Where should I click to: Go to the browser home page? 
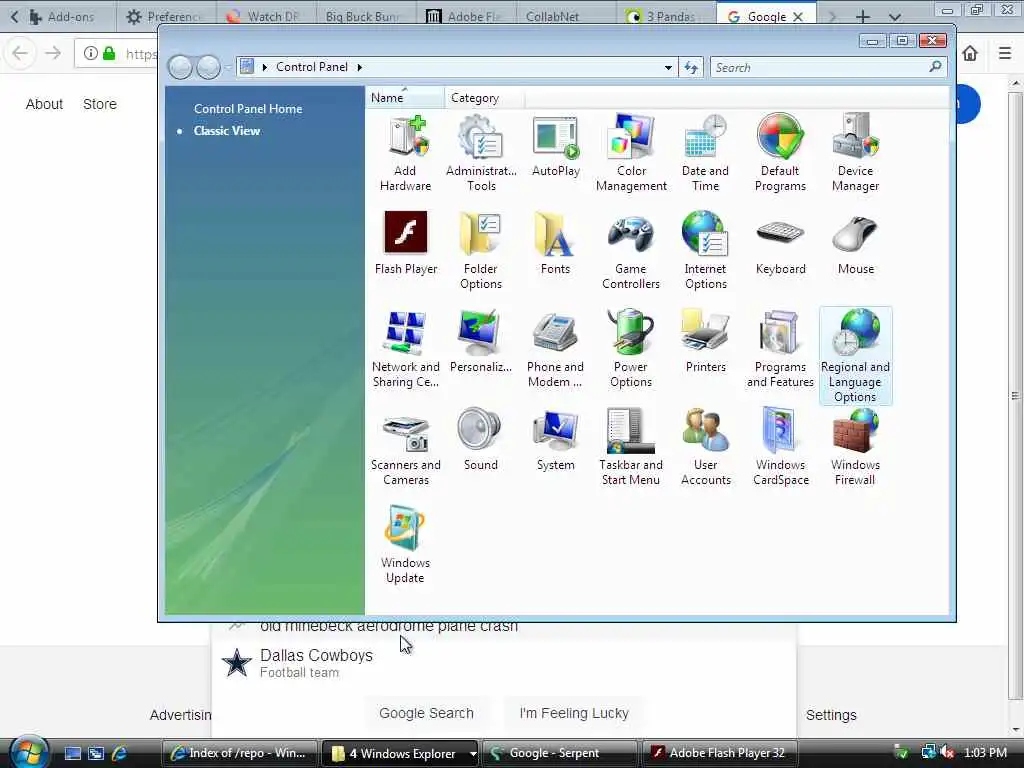pyautogui.click(x=970, y=53)
